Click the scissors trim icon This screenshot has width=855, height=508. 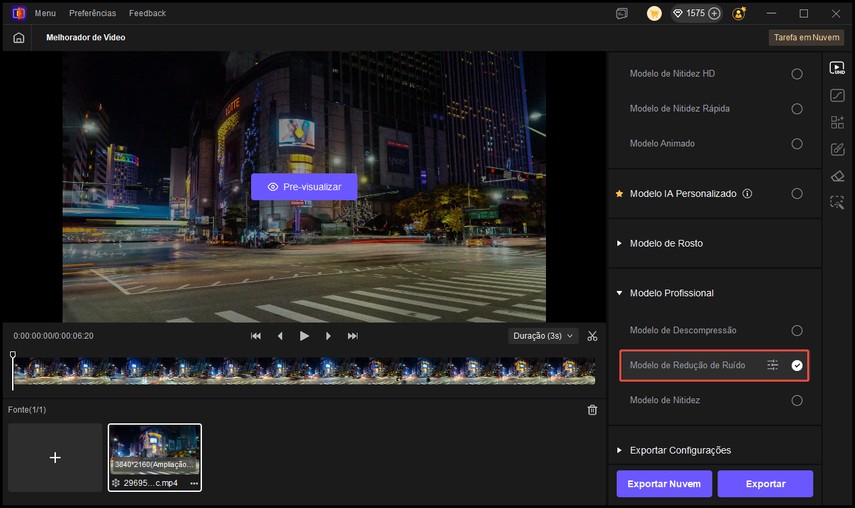[x=592, y=336]
